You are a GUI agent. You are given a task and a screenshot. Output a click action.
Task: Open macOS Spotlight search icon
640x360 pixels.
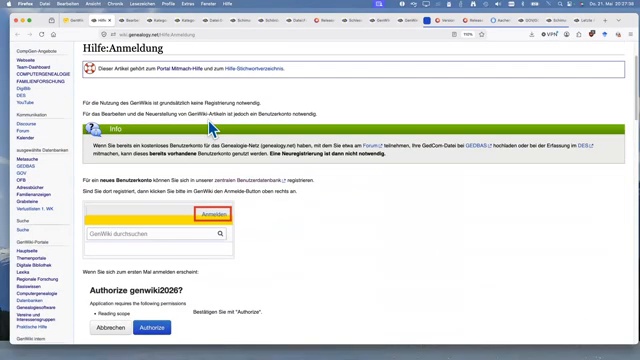tap(560, 4)
